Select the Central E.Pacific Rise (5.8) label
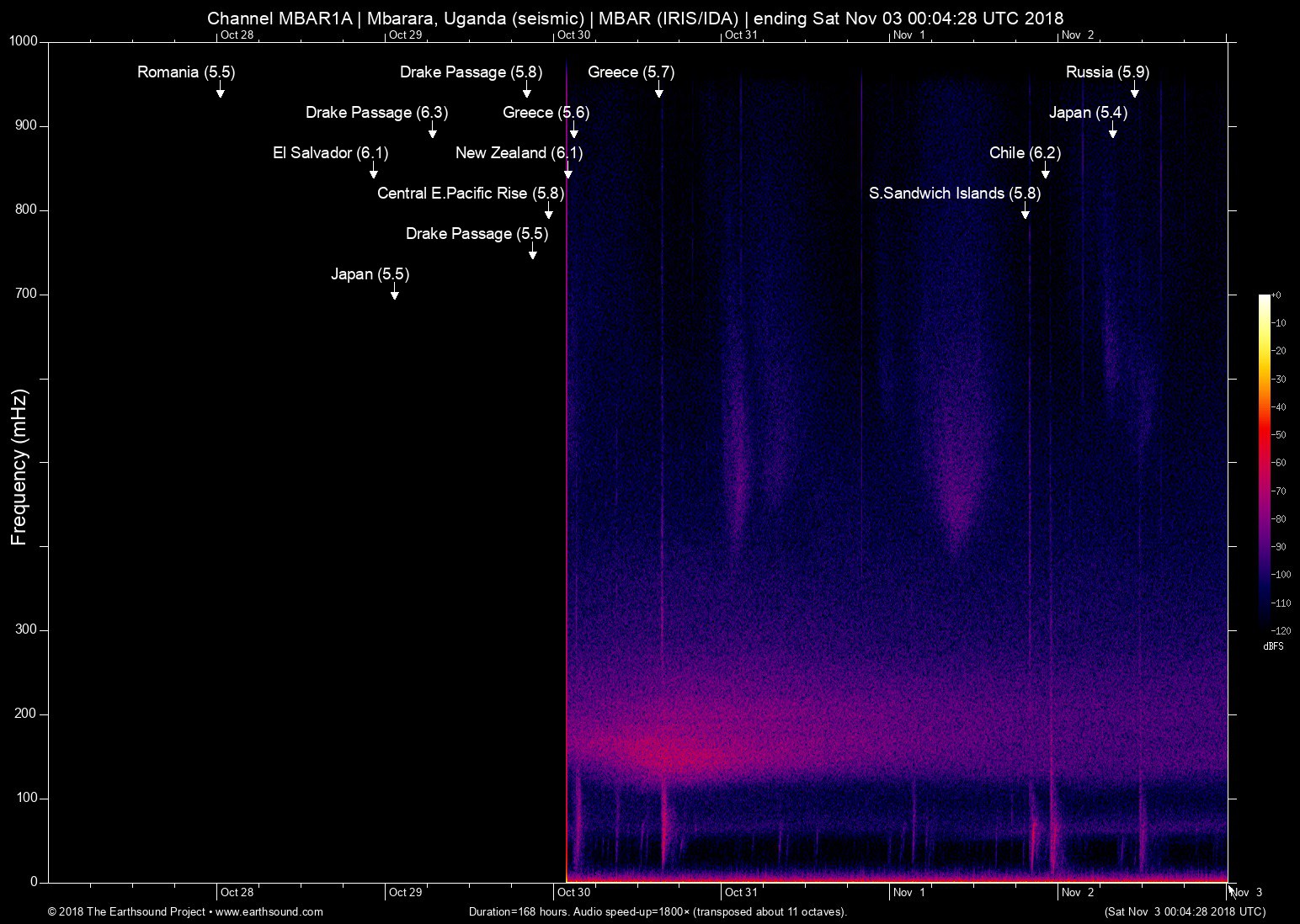The width and height of the screenshot is (1300, 924). [469, 194]
